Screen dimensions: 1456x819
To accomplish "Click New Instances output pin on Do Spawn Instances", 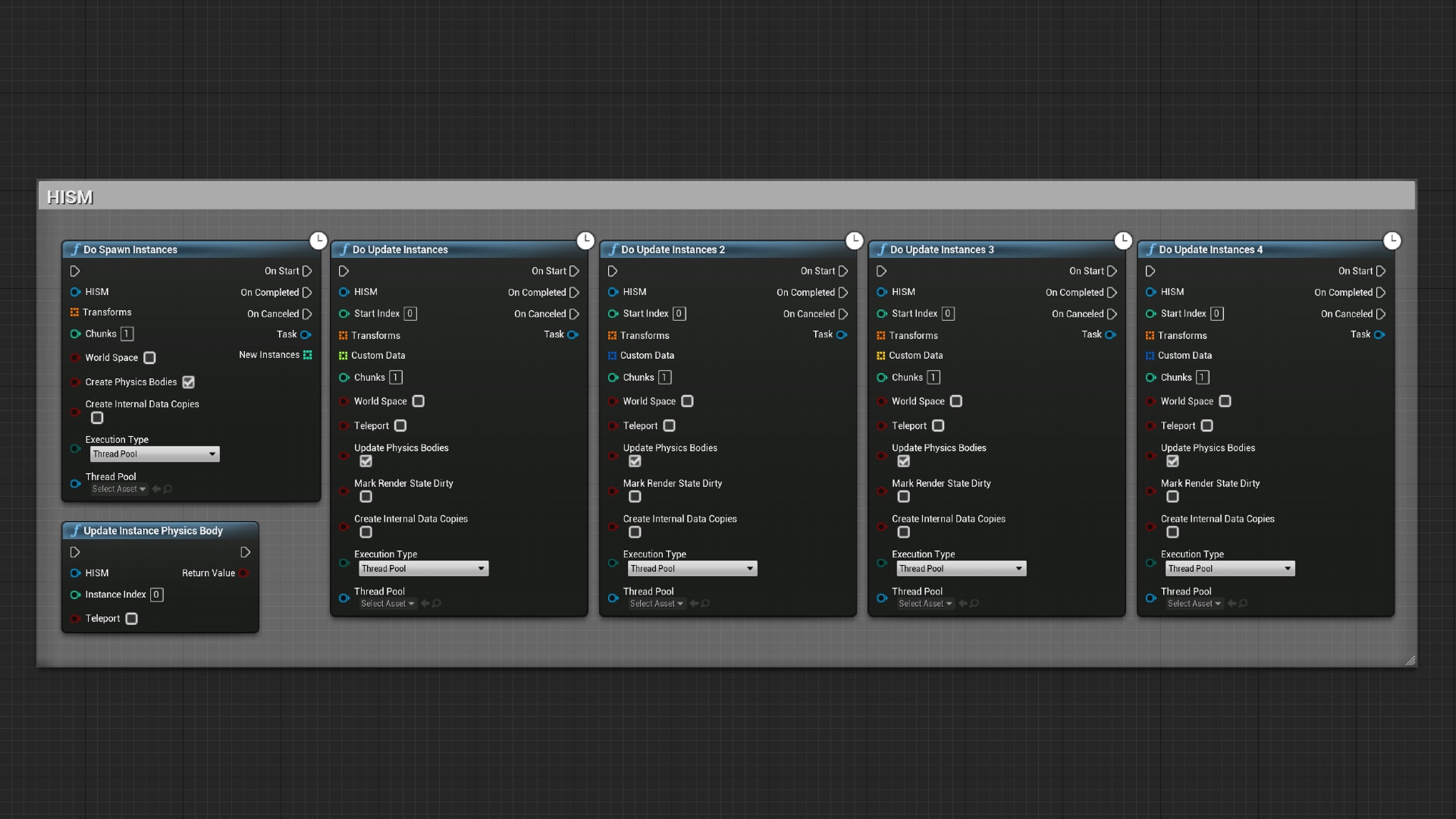I will (308, 354).
